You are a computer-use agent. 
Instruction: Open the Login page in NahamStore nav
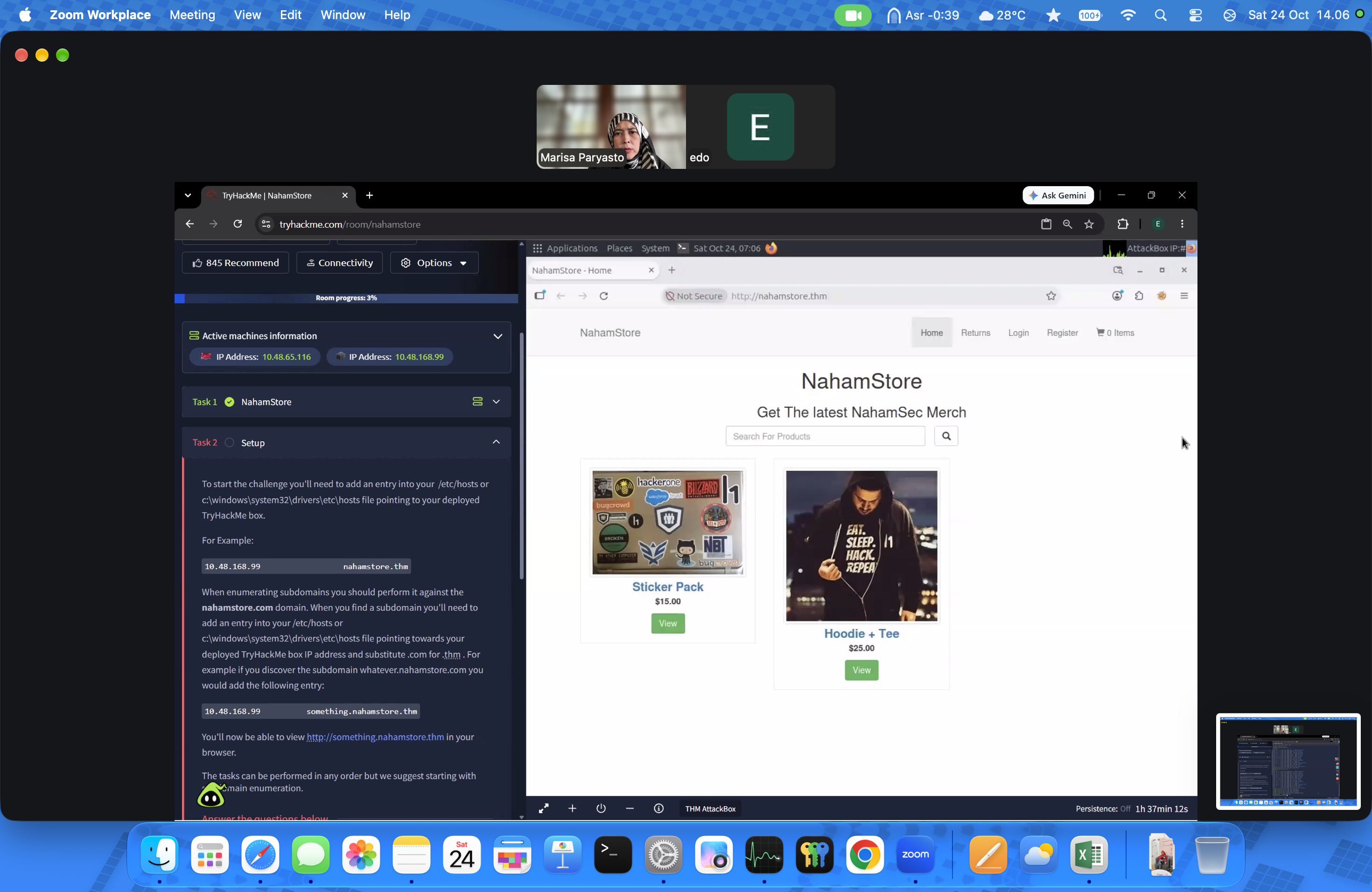(x=1018, y=333)
